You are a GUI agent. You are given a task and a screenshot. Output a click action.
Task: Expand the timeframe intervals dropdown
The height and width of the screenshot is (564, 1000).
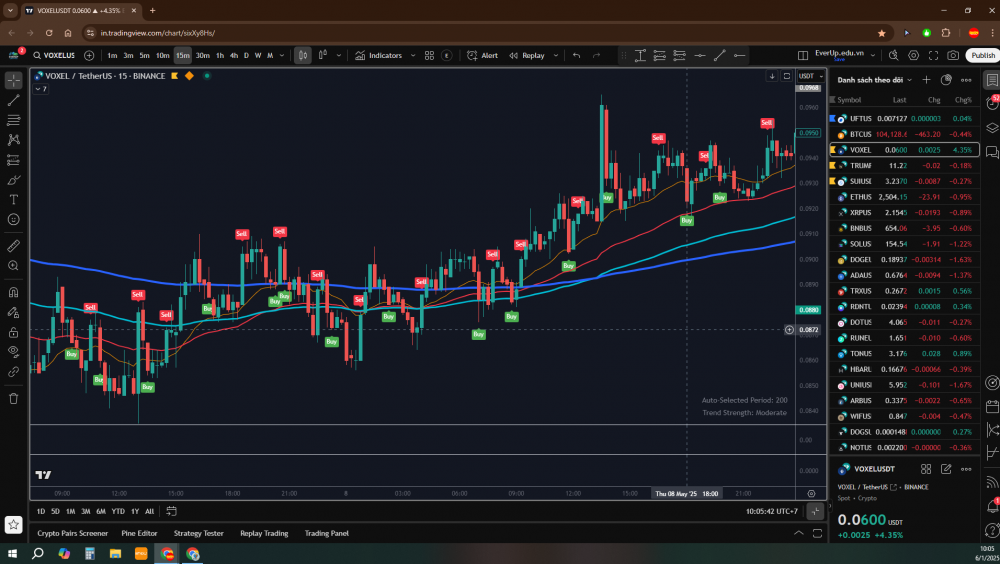pyautogui.click(x=282, y=56)
